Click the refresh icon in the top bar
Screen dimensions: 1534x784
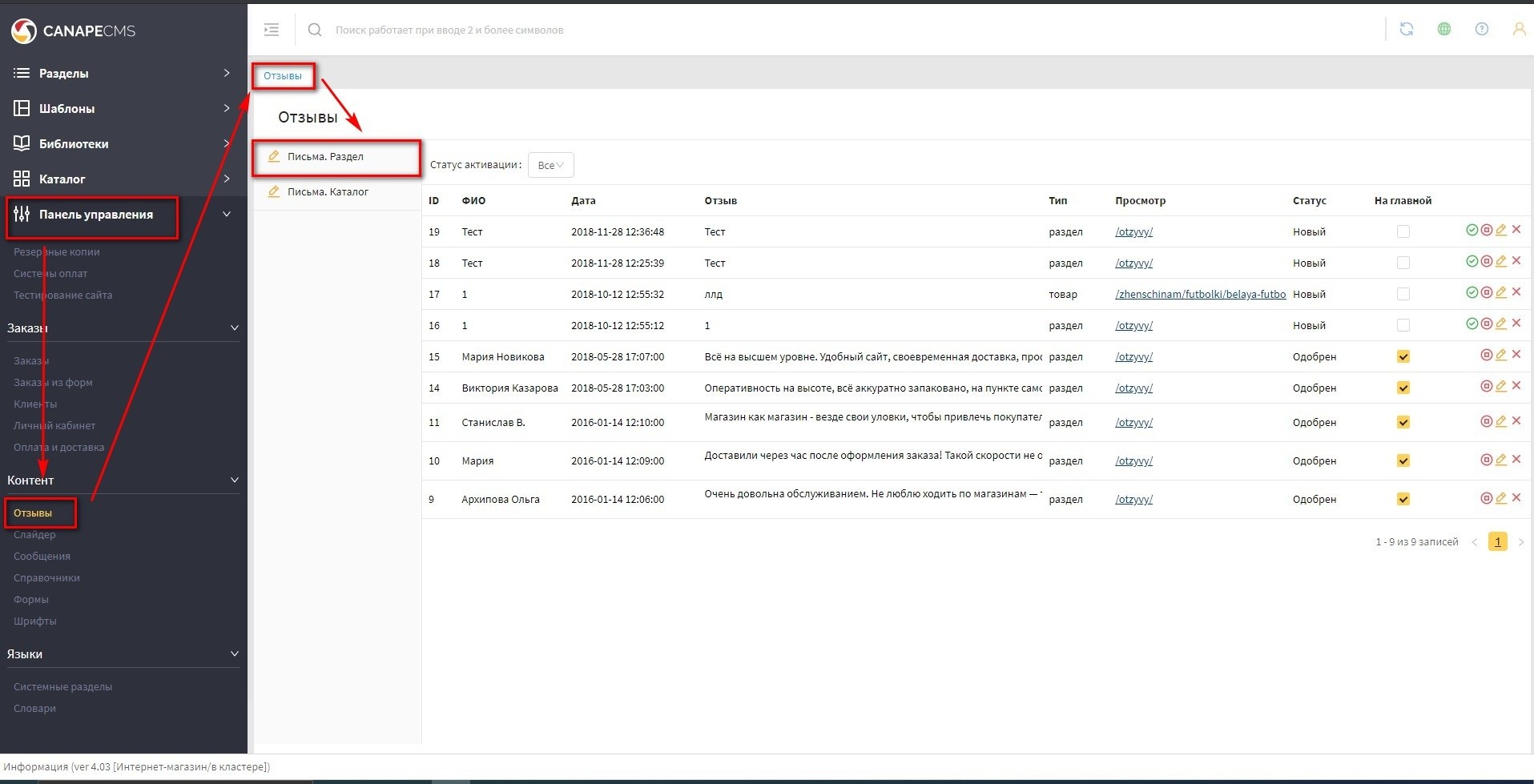[x=1406, y=30]
